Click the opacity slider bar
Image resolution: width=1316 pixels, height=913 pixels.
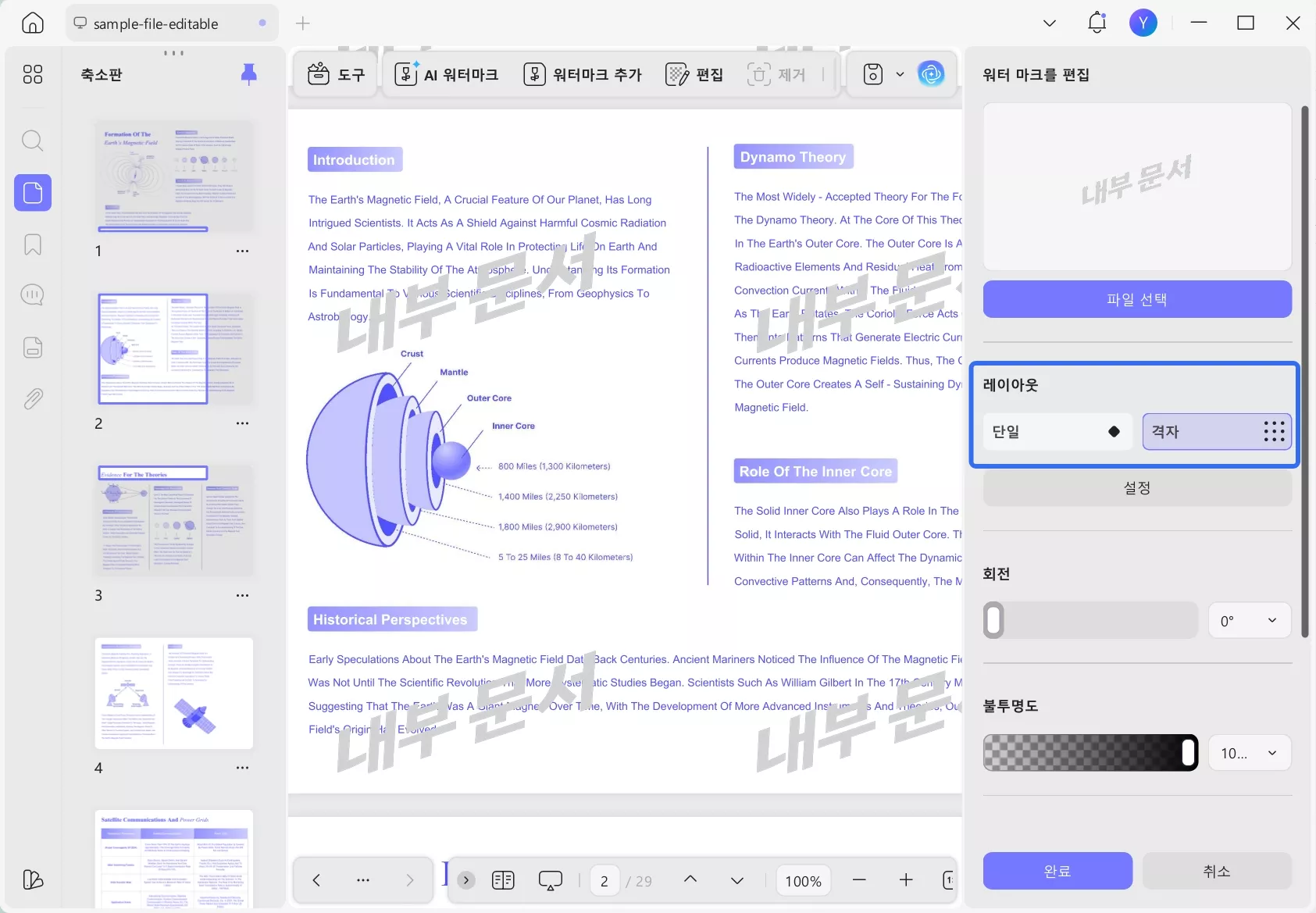[1090, 753]
